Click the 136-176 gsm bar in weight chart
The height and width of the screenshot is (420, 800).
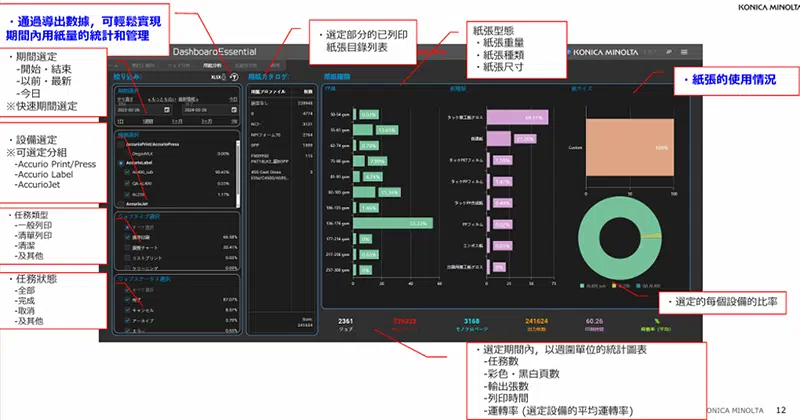[393, 223]
